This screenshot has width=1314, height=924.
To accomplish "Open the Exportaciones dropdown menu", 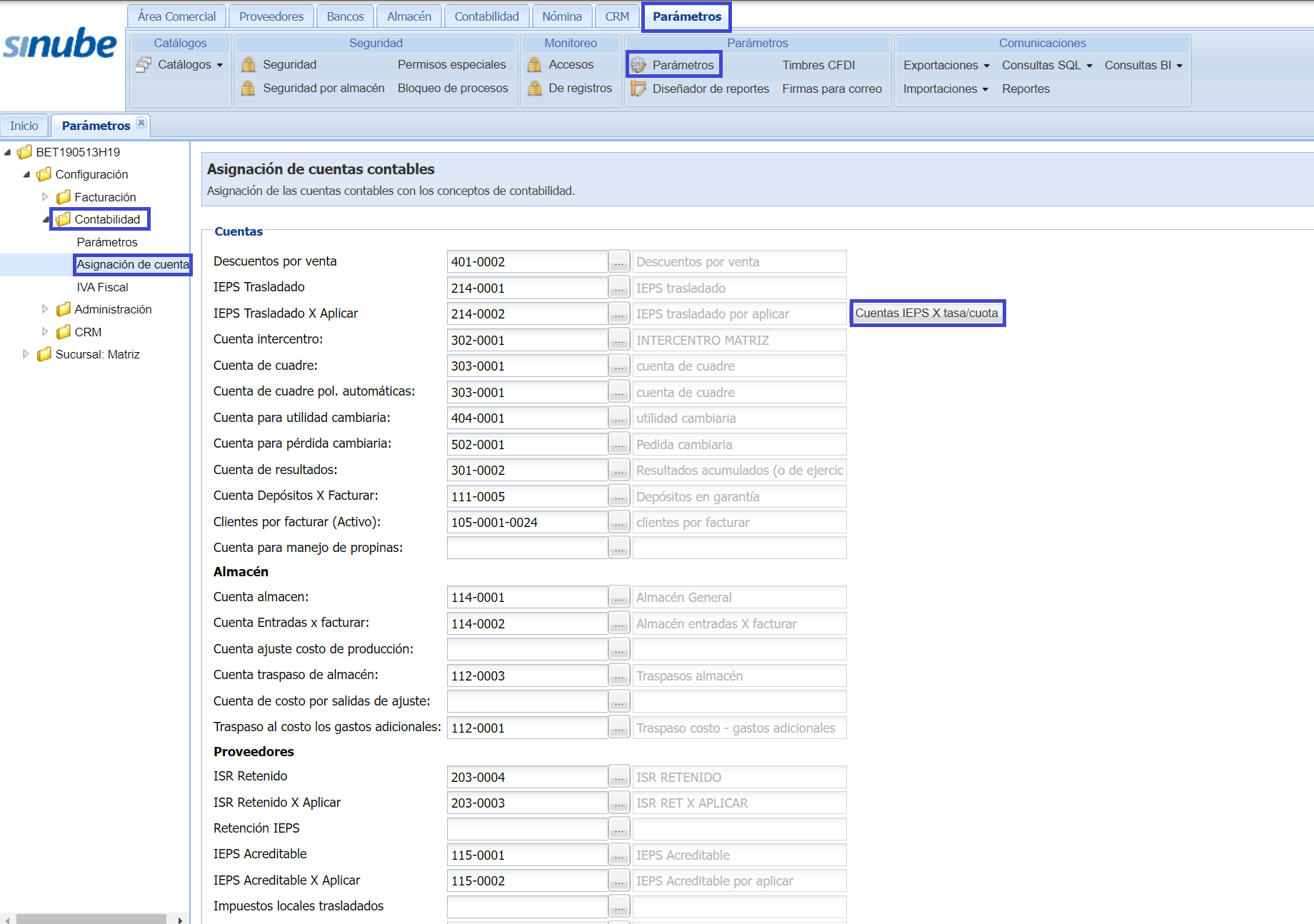I will point(946,66).
